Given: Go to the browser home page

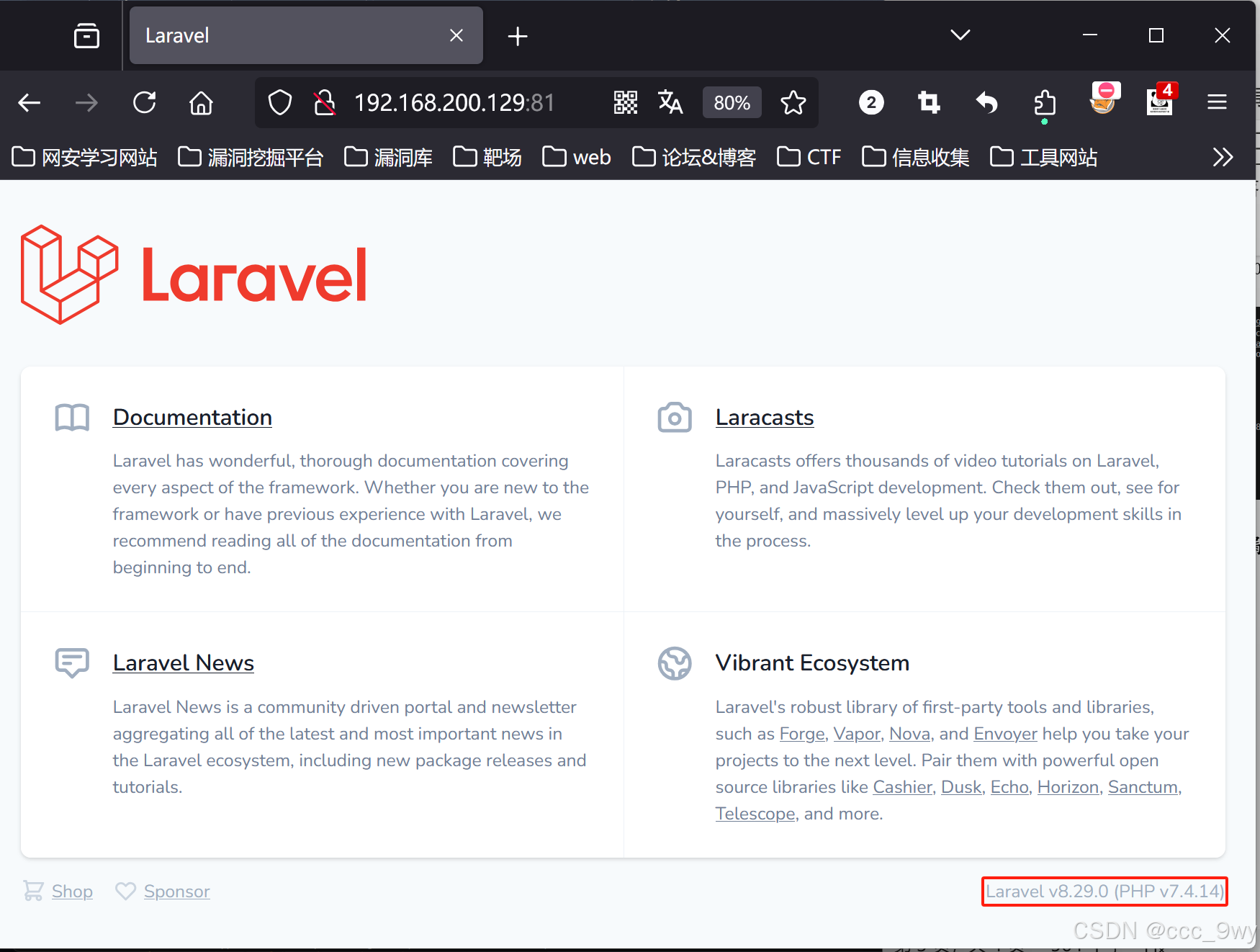Looking at the screenshot, I should point(201,103).
